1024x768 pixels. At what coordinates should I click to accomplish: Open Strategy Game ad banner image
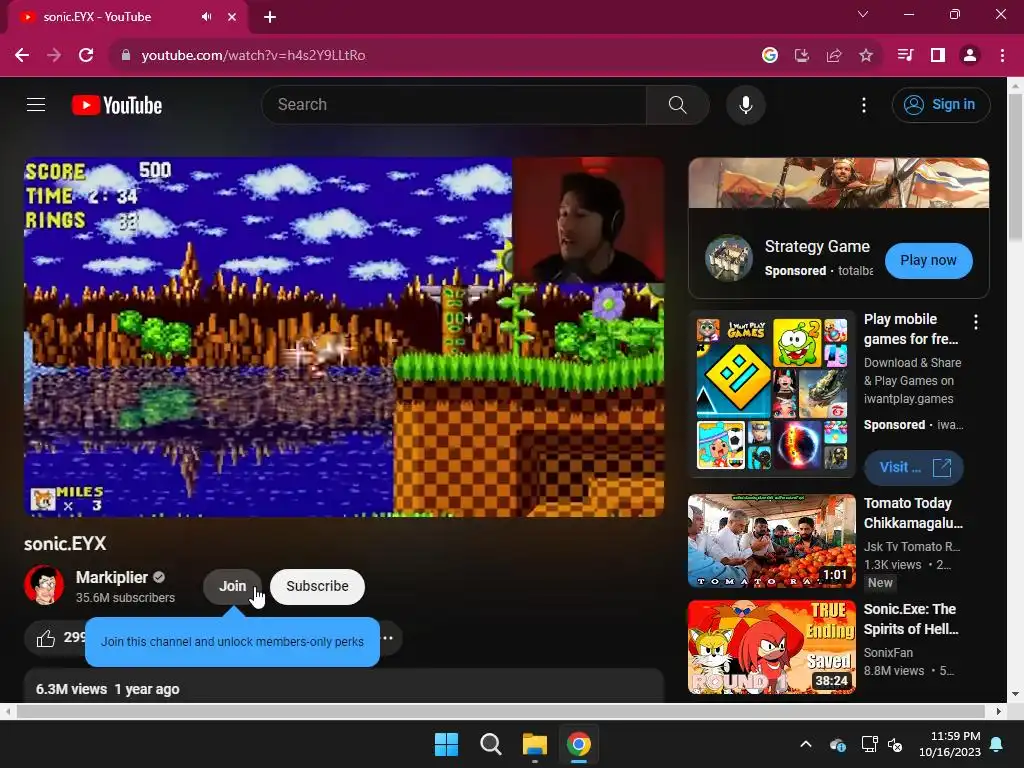(839, 183)
